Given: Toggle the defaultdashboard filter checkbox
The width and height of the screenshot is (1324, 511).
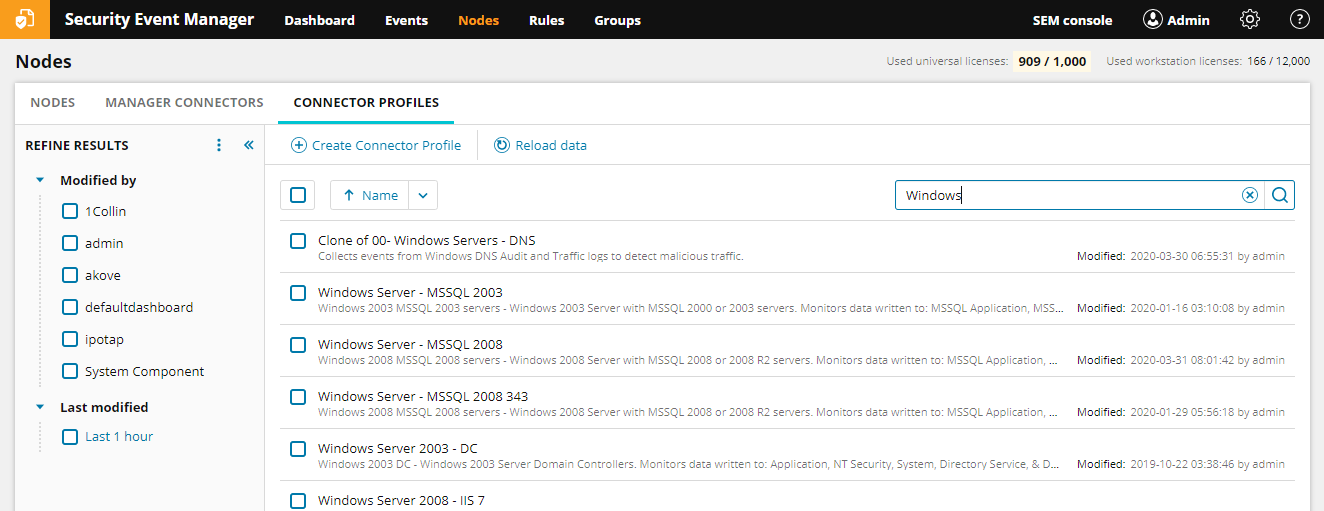Looking at the screenshot, I should [70, 307].
